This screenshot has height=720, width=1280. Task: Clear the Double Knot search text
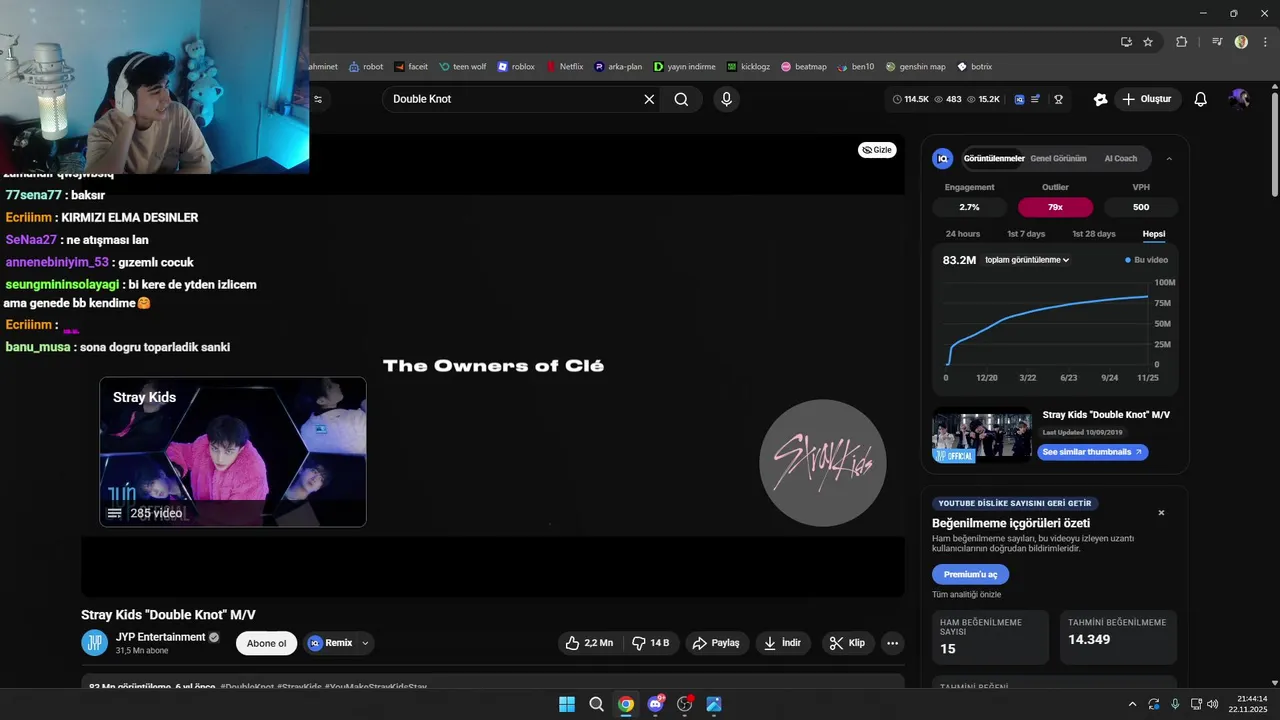tap(649, 99)
